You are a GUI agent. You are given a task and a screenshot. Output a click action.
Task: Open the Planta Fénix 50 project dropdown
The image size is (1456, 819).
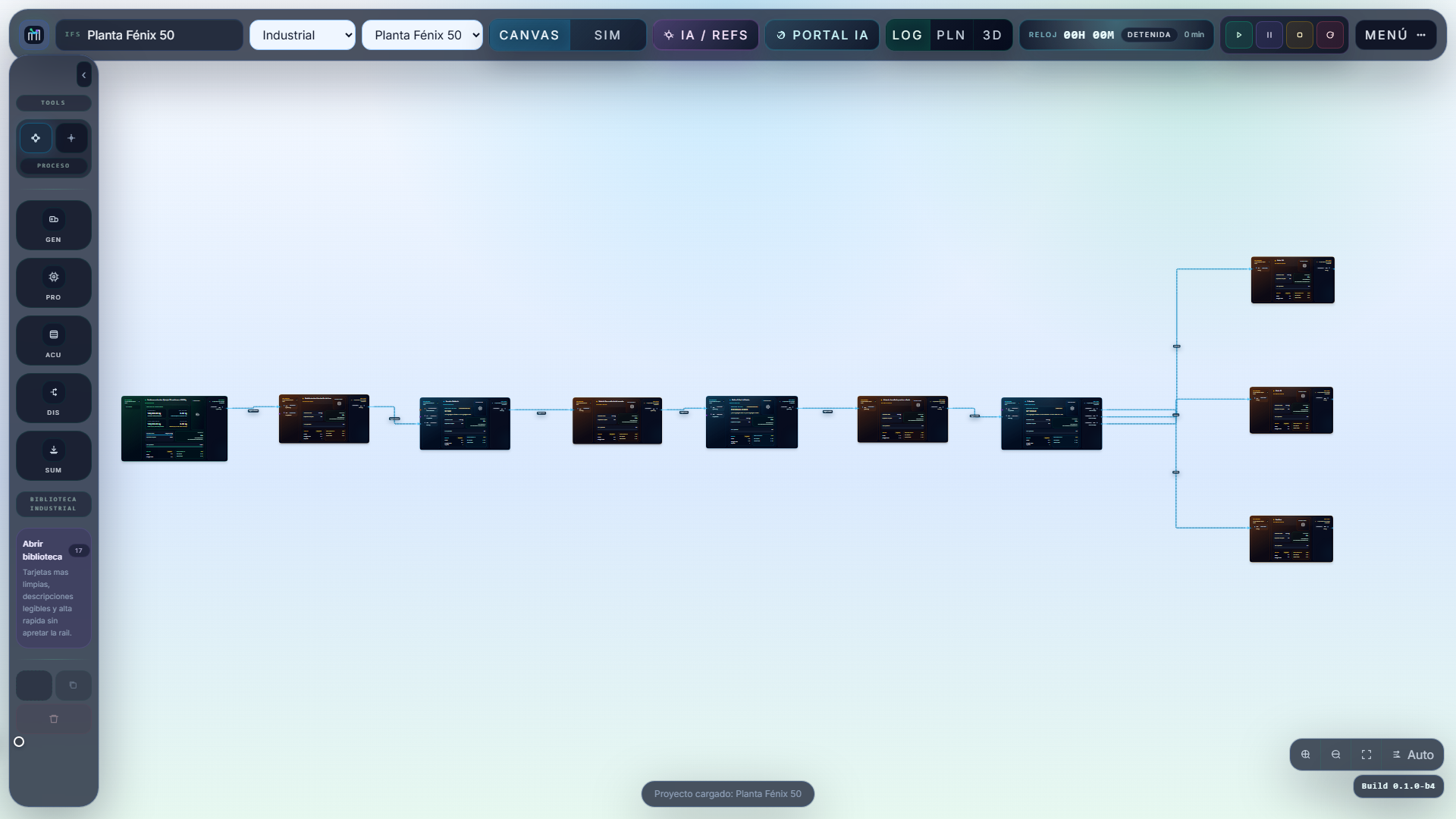tap(422, 35)
